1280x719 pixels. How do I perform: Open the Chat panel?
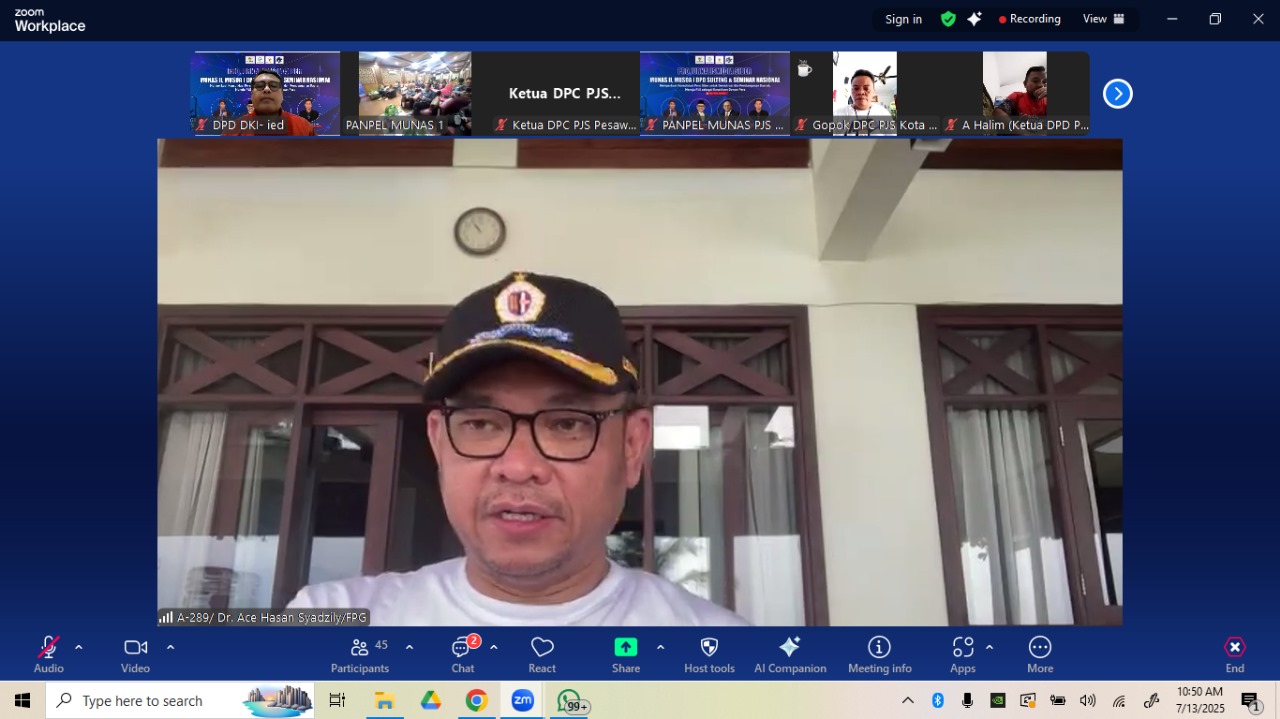click(x=462, y=654)
